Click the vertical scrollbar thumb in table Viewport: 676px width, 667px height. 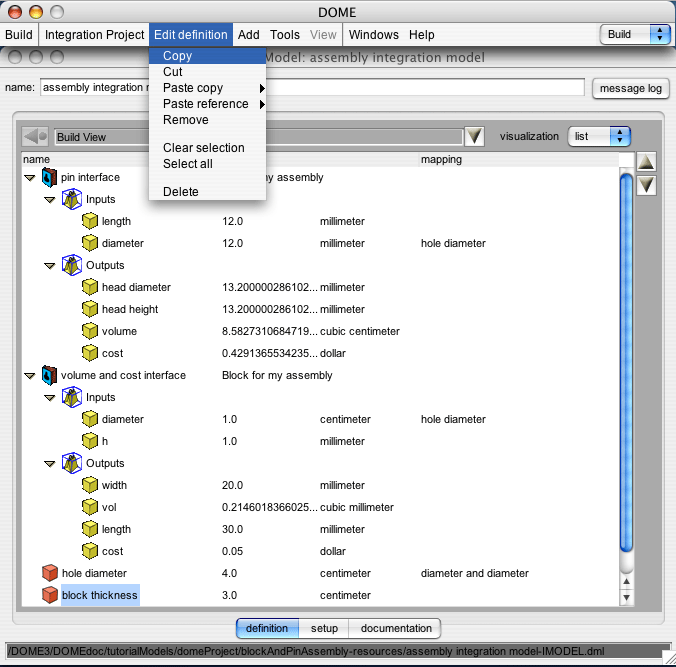click(x=626, y=362)
